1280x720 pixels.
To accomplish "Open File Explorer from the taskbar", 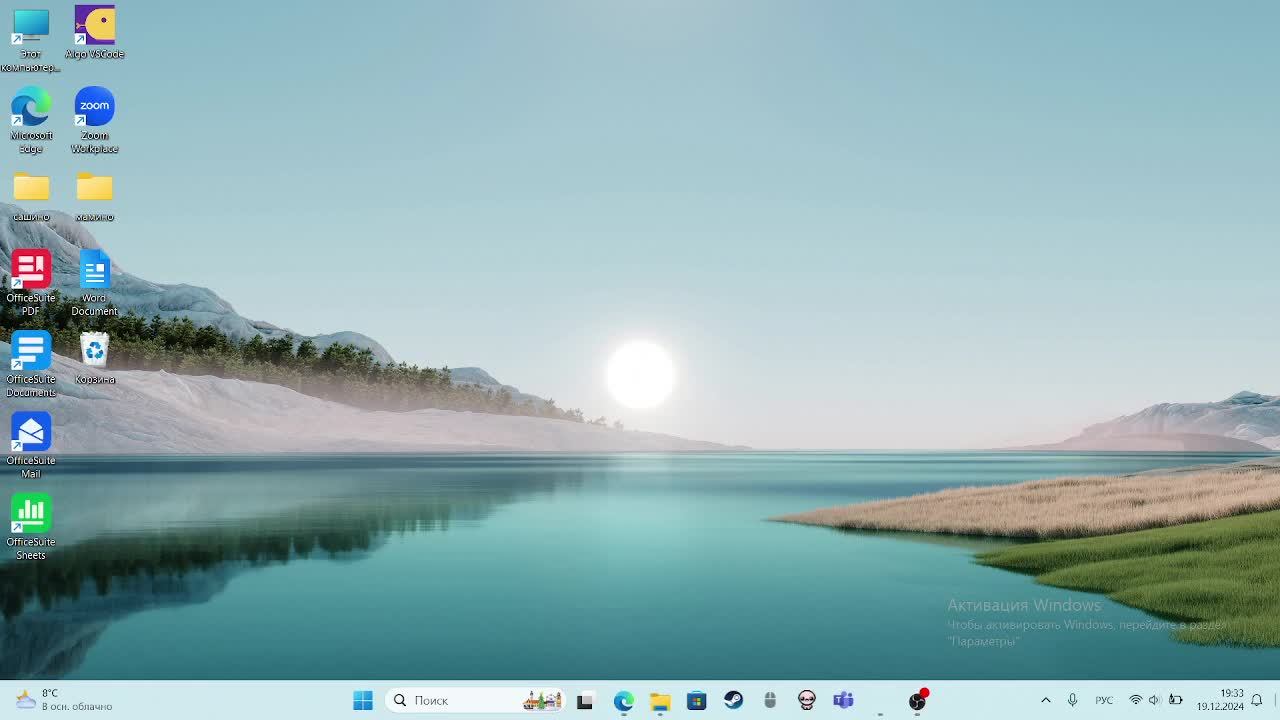I will (660, 701).
